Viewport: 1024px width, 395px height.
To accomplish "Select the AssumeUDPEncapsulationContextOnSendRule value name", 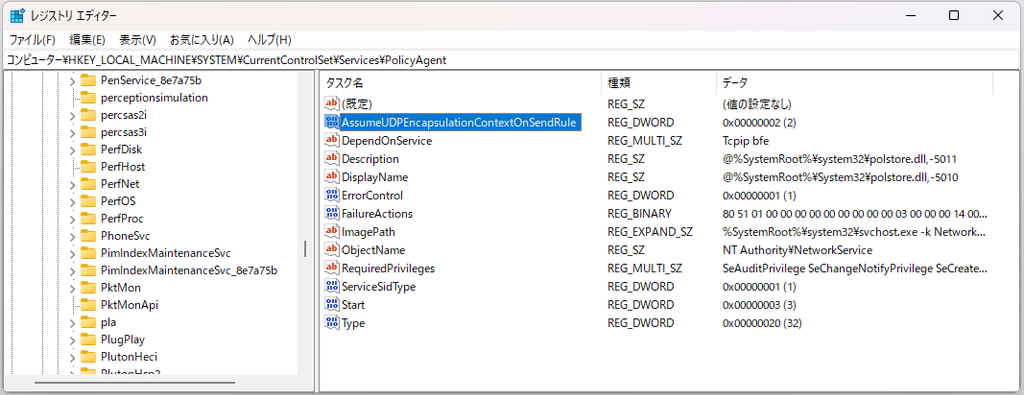I will pos(460,122).
